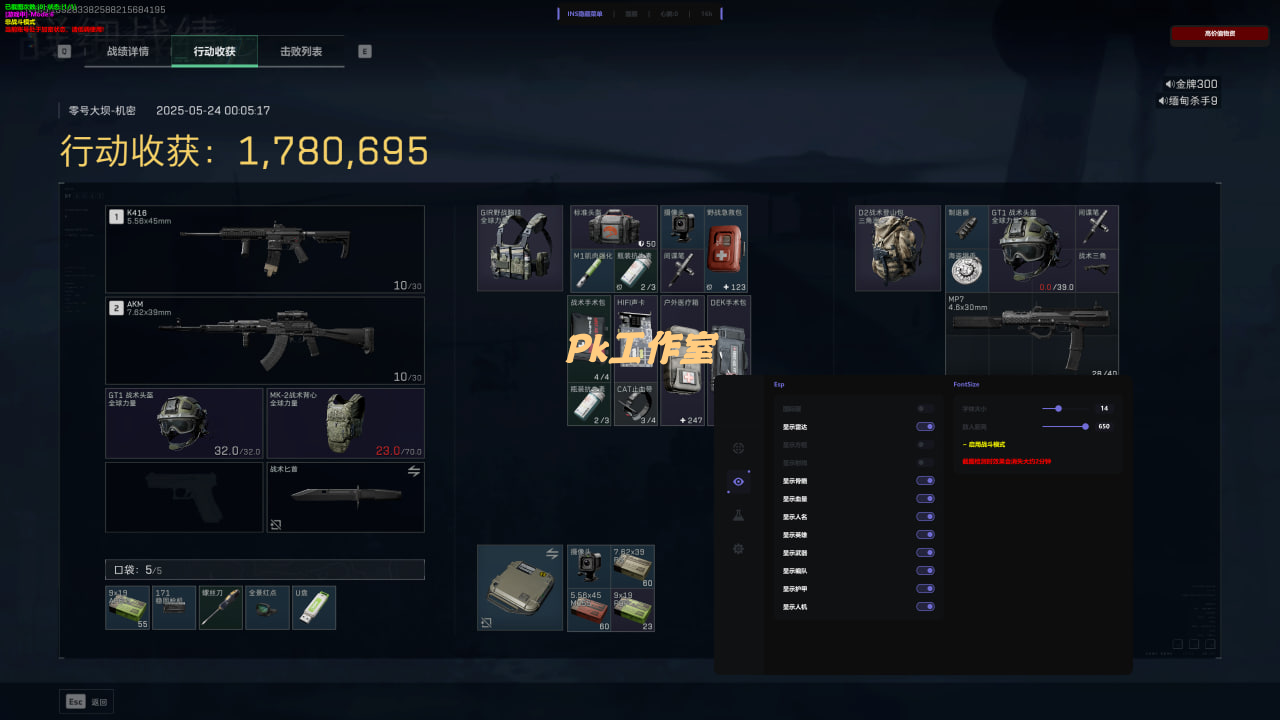Select the camera item in chest rig
The width and height of the screenshot is (1280, 720).
tap(681, 227)
